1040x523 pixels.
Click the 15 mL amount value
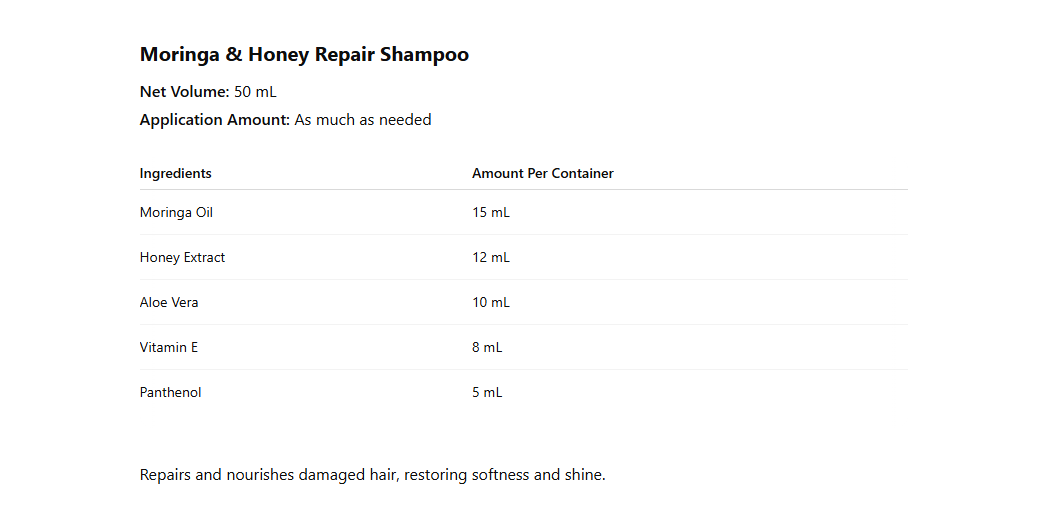(x=491, y=212)
